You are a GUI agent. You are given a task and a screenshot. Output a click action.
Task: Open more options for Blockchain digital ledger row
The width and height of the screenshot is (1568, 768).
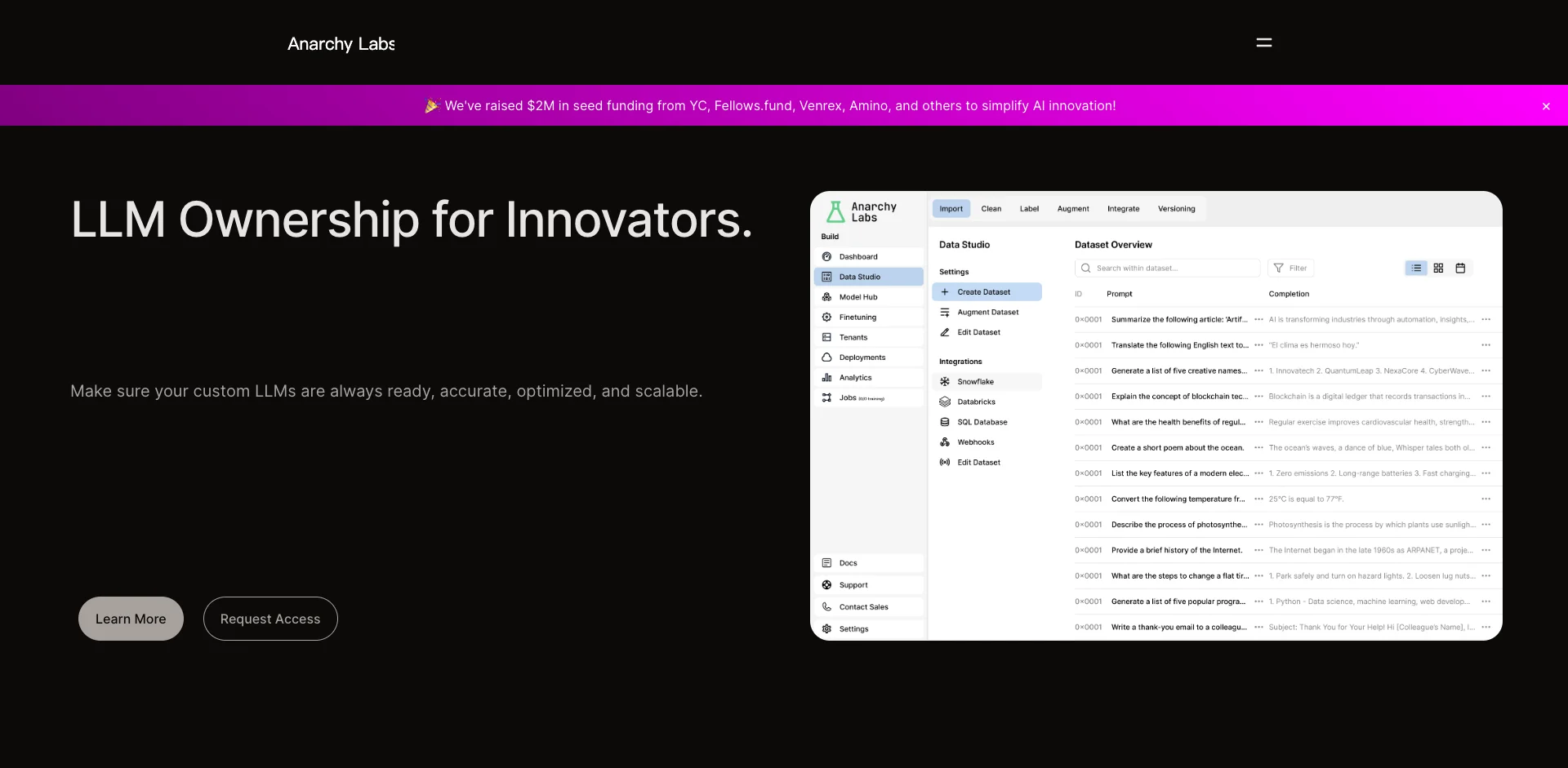[x=1486, y=397]
